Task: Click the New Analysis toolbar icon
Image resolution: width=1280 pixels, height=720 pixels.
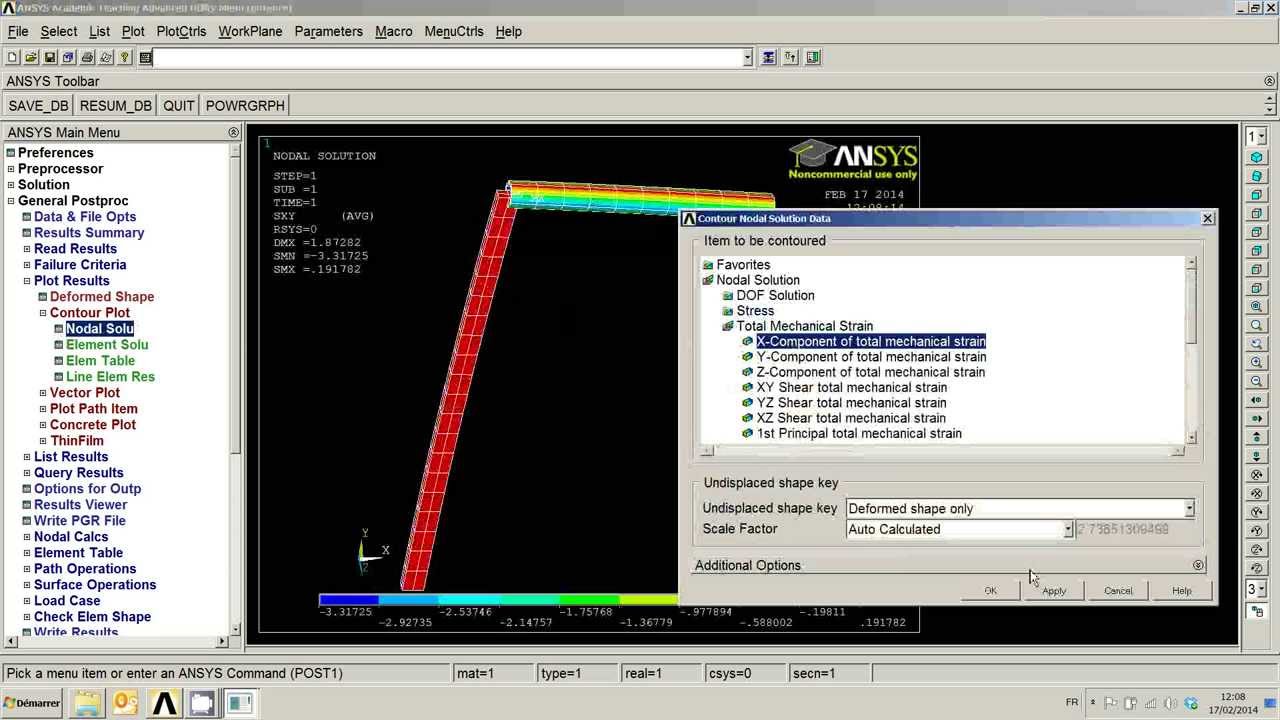Action: [13, 58]
